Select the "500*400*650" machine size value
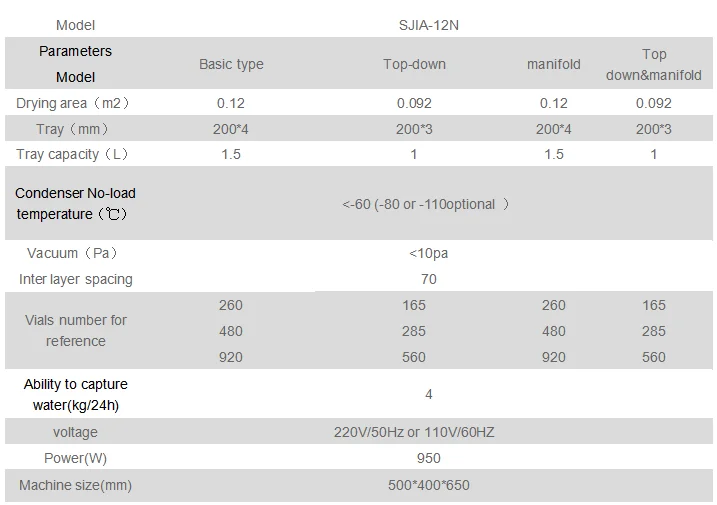Image resolution: width=717 pixels, height=505 pixels. (x=429, y=485)
